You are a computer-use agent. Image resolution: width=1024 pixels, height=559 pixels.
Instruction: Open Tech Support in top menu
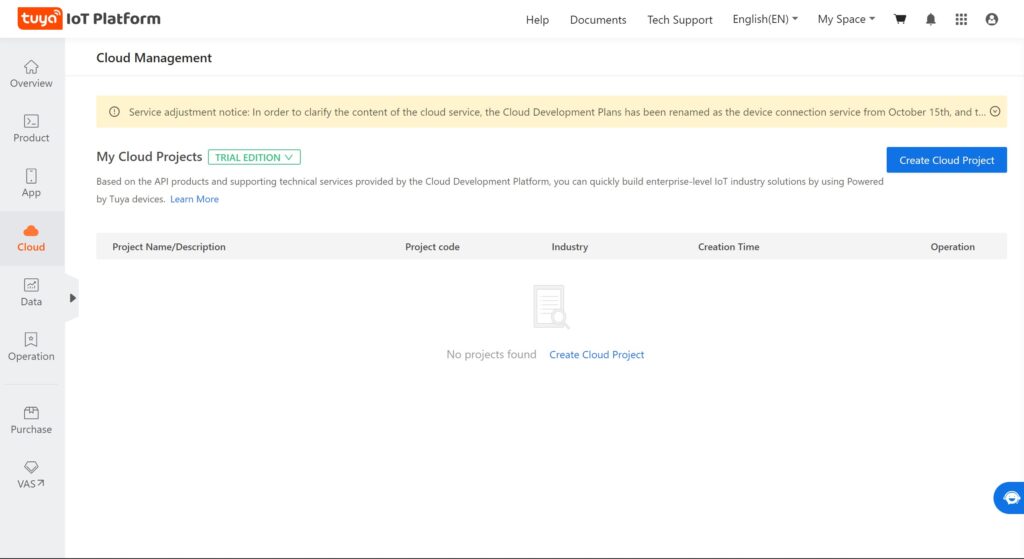point(680,20)
